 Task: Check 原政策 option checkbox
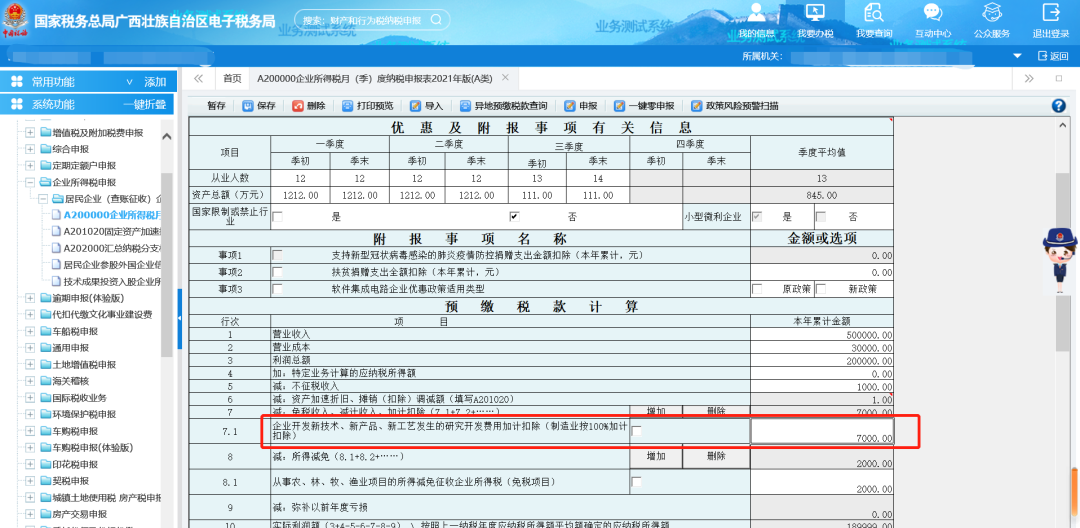pyautogui.click(x=757, y=289)
